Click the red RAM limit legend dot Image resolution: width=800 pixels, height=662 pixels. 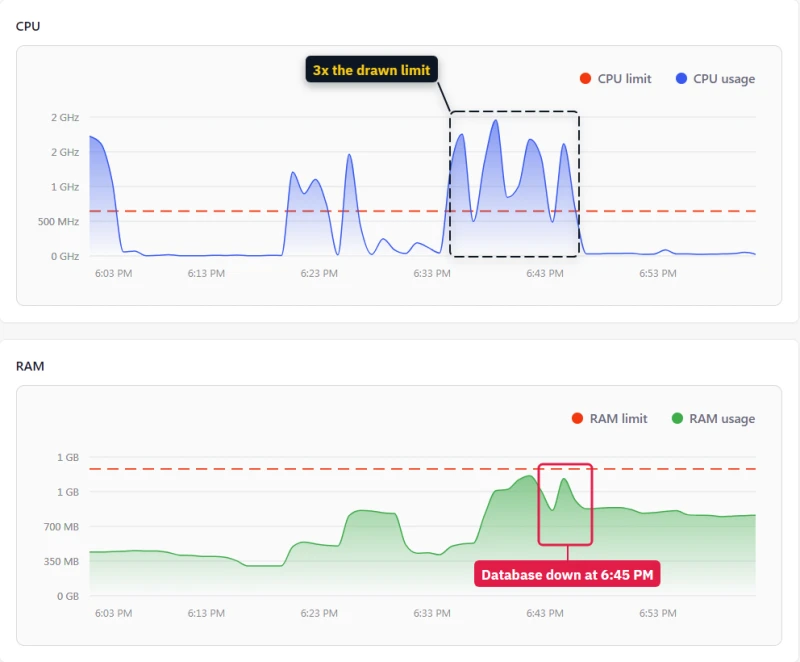577,419
